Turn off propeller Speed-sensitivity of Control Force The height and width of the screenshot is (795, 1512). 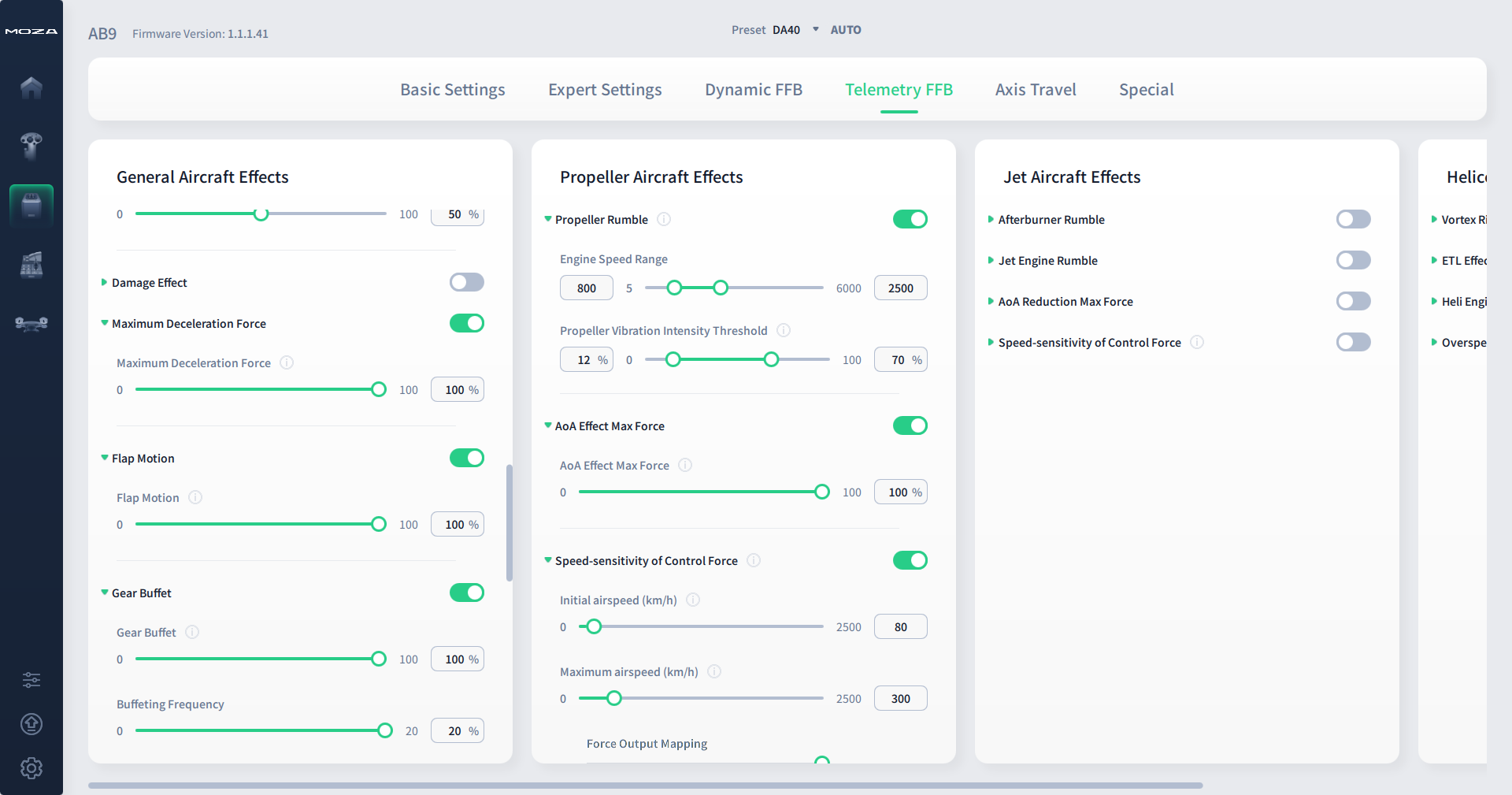coord(910,560)
